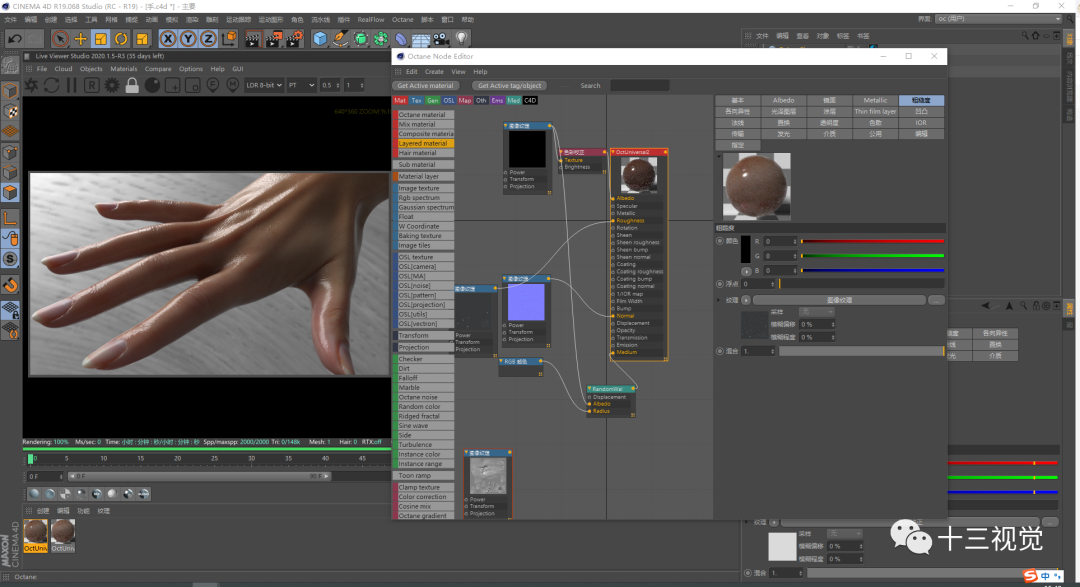The width and height of the screenshot is (1080, 587).
Task: Toggle the Mat node filter
Action: coord(400,101)
